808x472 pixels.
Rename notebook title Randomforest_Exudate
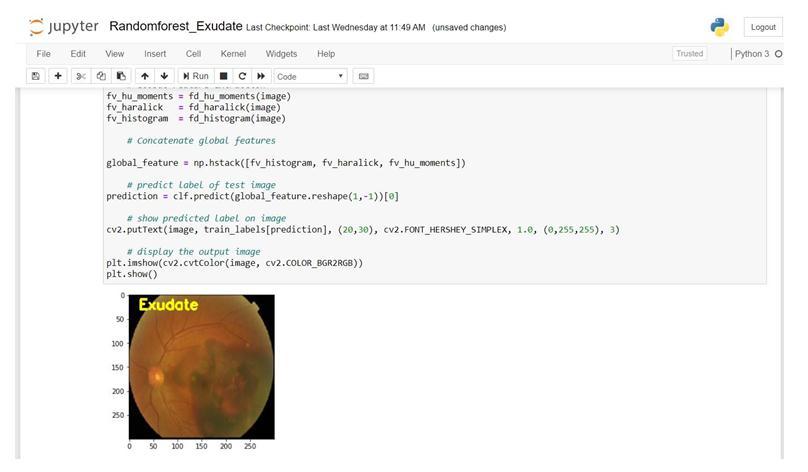176,26
